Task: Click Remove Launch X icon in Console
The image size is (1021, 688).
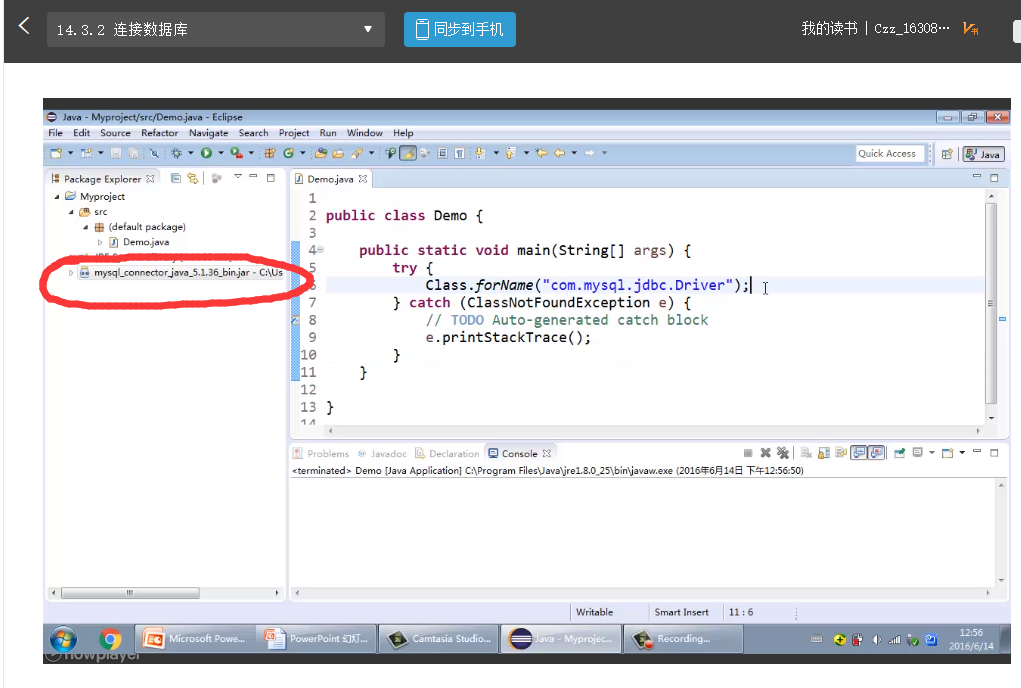Action: [766, 453]
